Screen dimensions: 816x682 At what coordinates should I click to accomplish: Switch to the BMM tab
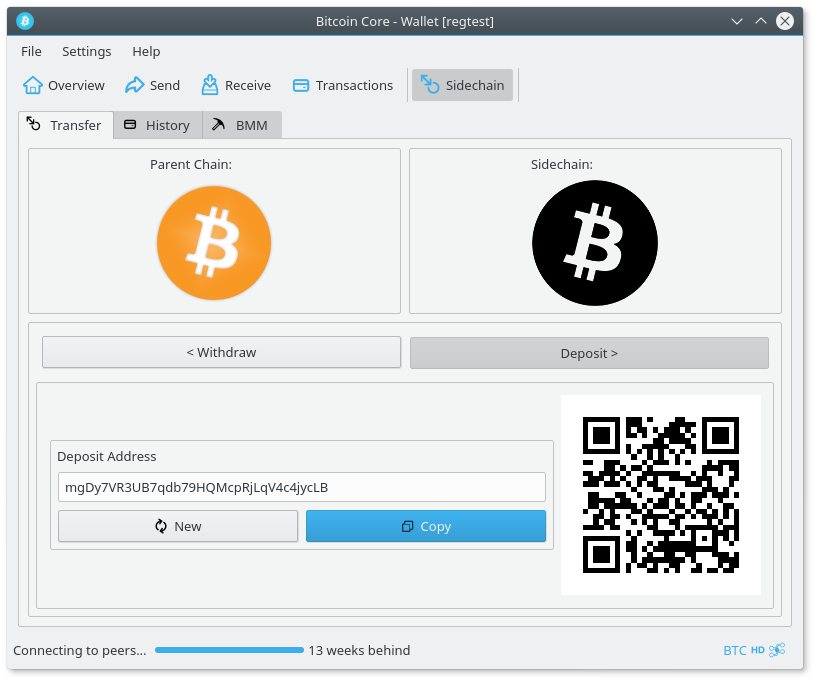point(241,125)
